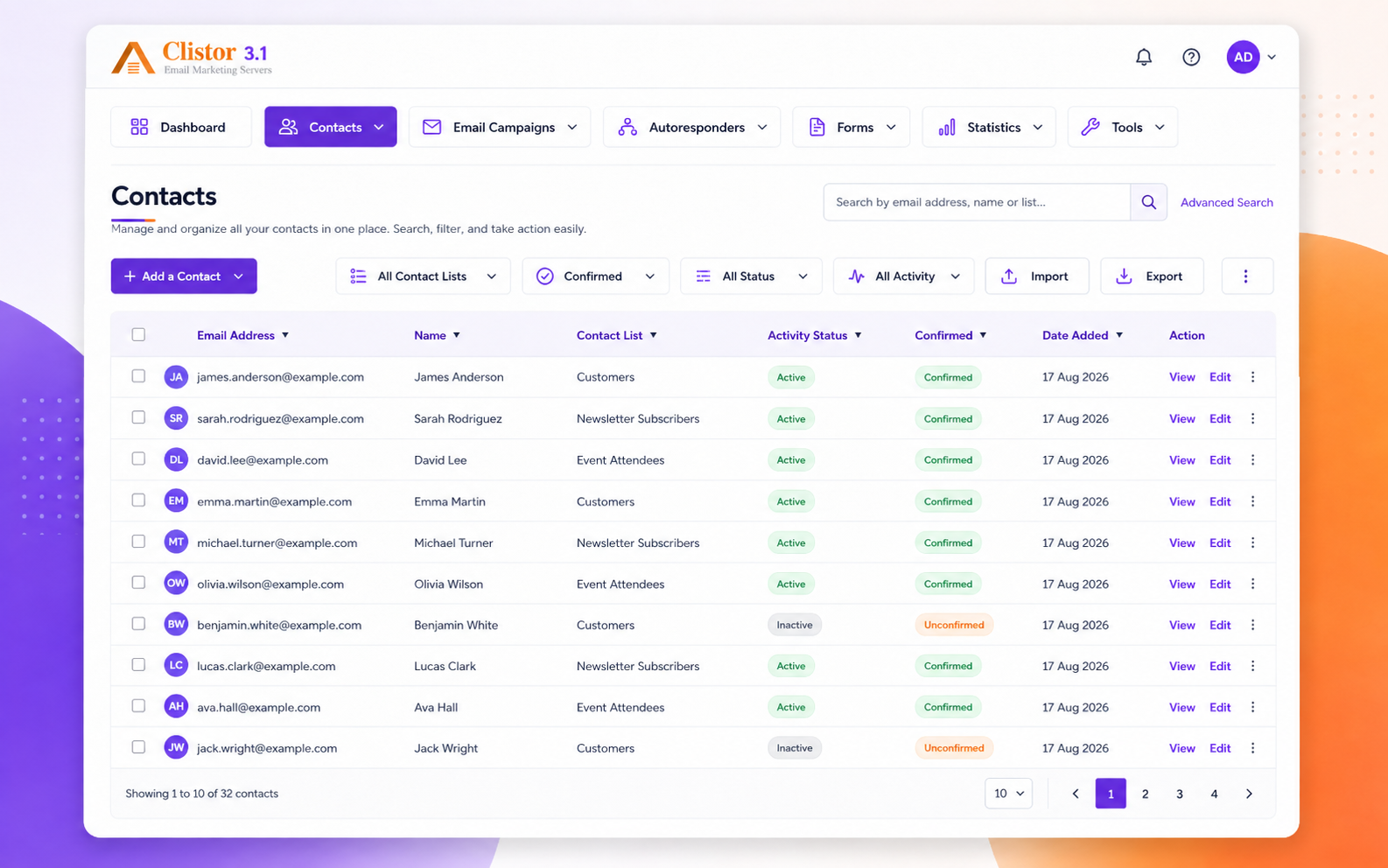Open row menu for jack.wright@example.com
Image resolution: width=1388 pixels, height=868 pixels.
point(1252,748)
